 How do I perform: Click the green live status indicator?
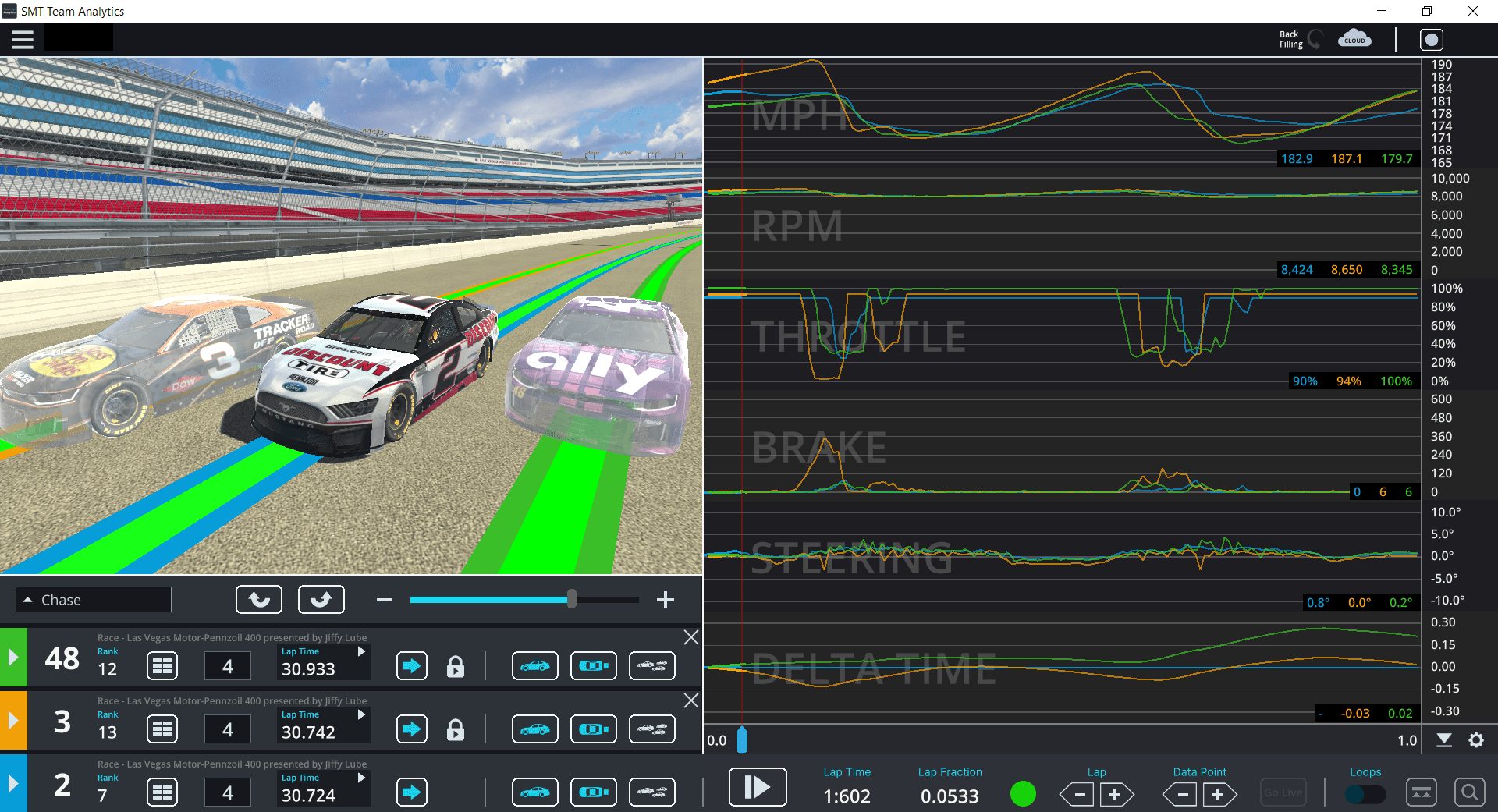point(1023,794)
